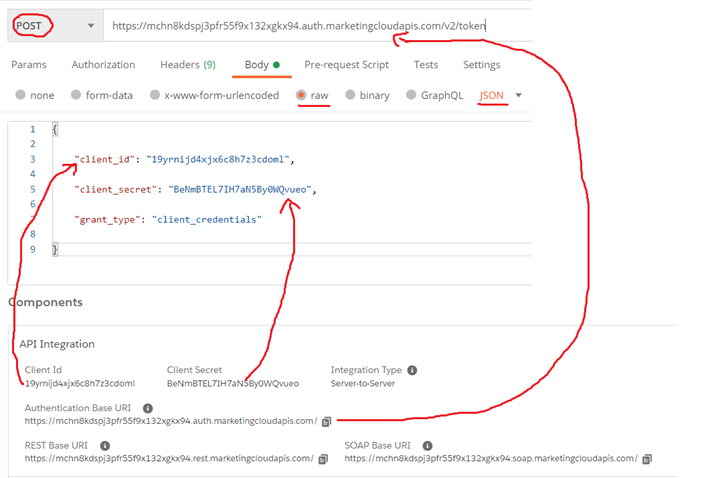The height and width of the screenshot is (478, 708).
Task: Click the grant_type line in body editor
Action: pos(168,220)
